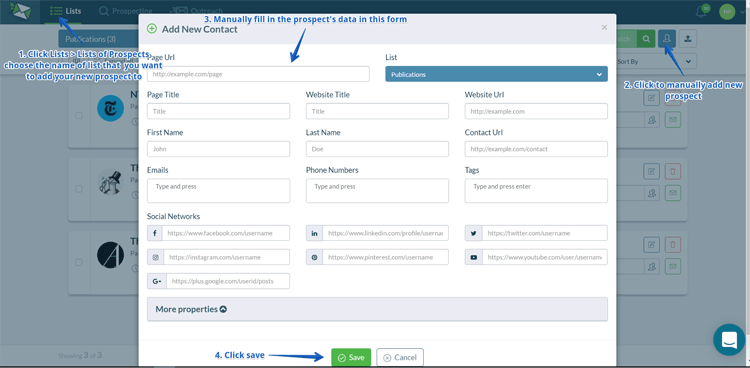Focus the Facebook username URL field
The width and height of the screenshot is (750, 368).
(x=226, y=233)
